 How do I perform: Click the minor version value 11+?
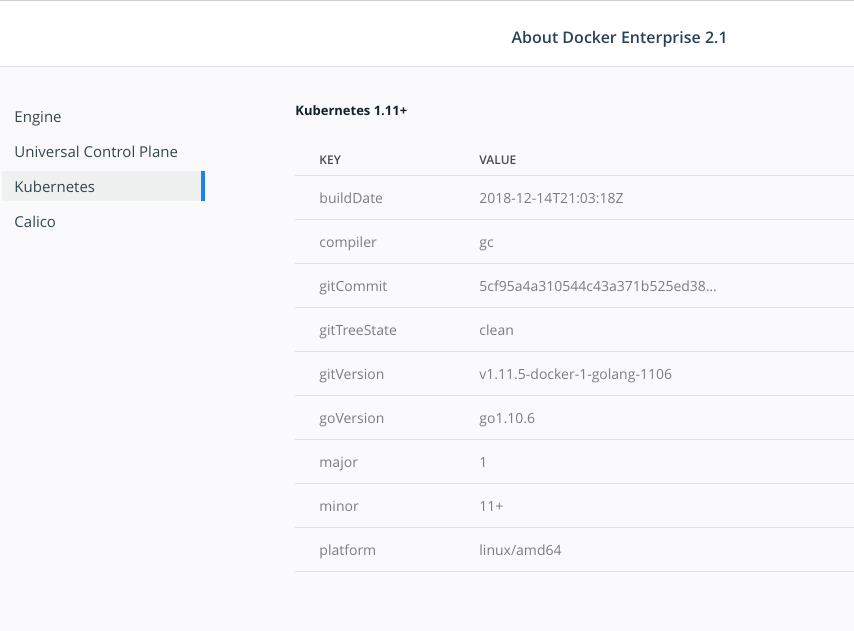490,506
